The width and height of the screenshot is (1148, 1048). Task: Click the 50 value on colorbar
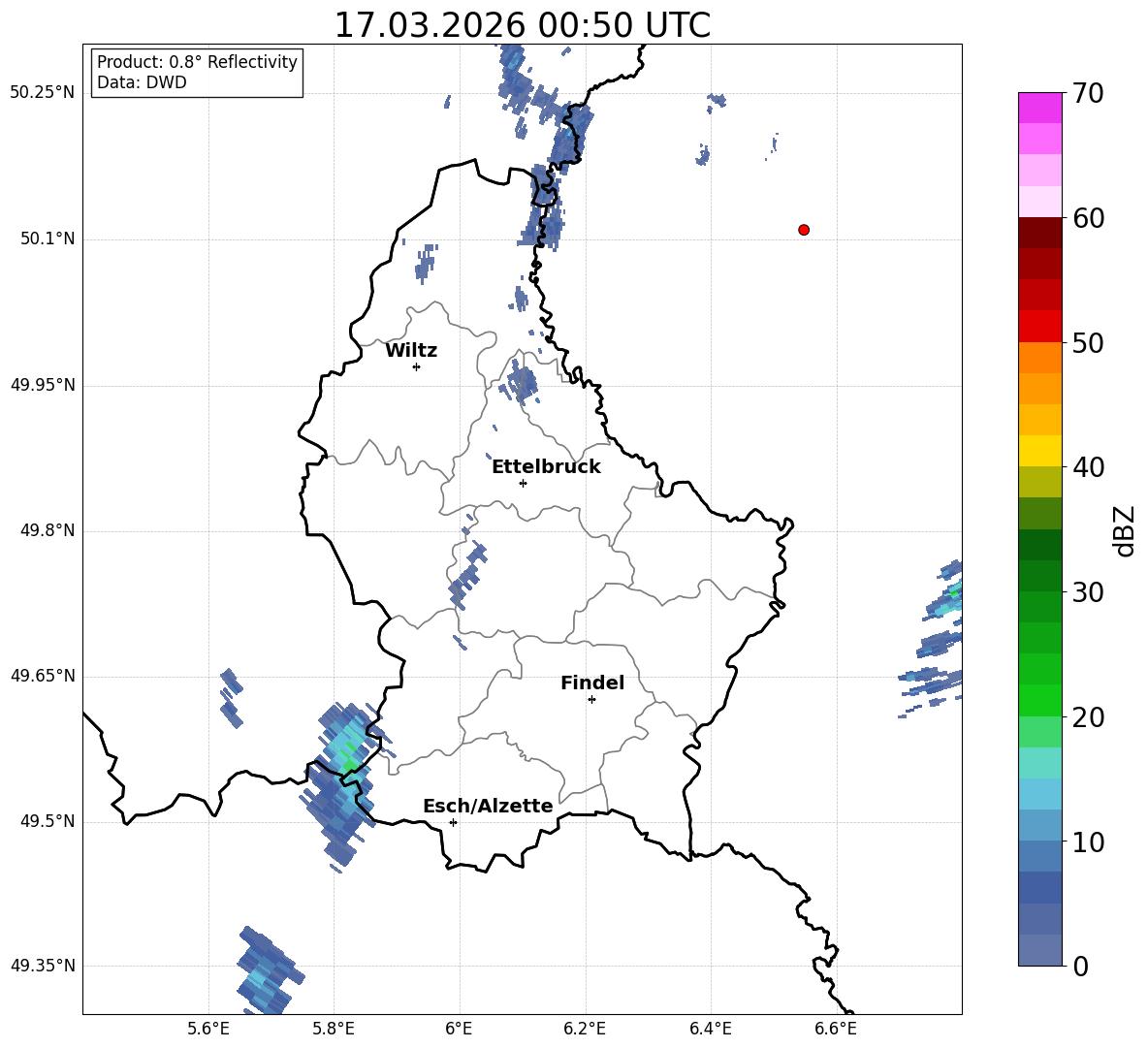point(1087,343)
